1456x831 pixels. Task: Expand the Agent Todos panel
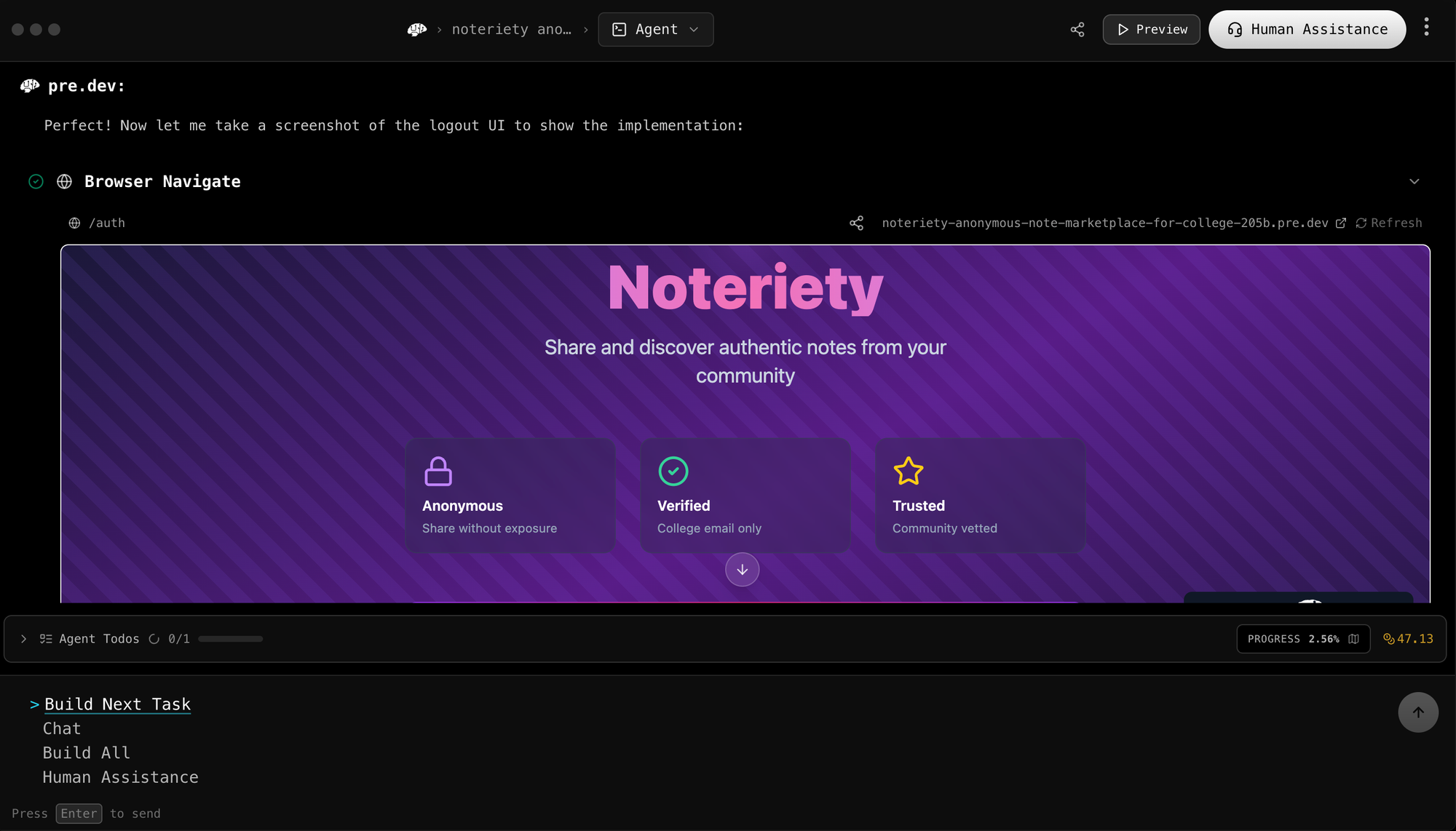tap(24, 639)
